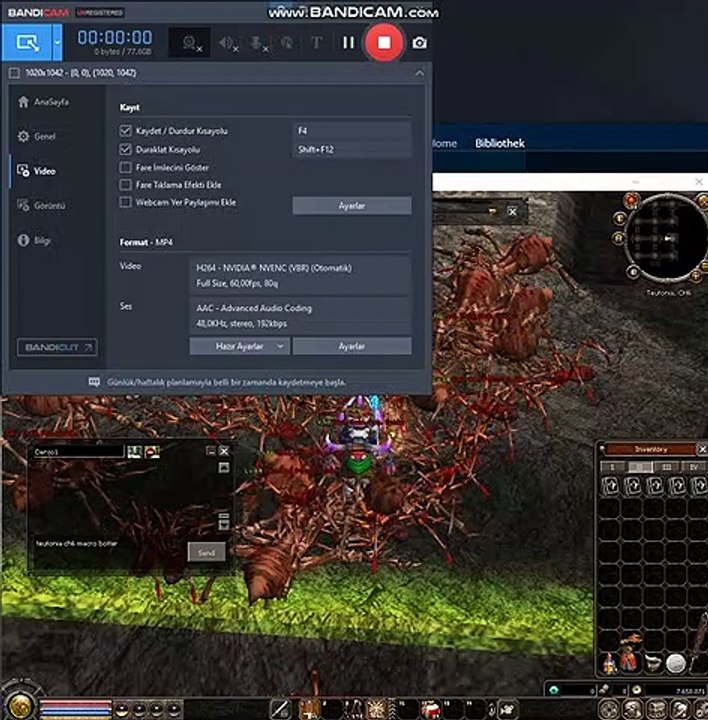Uncheck Kaydet / Durdur Kısayolu checkbox
The image size is (708, 720).
pyautogui.click(x=125, y=131)
